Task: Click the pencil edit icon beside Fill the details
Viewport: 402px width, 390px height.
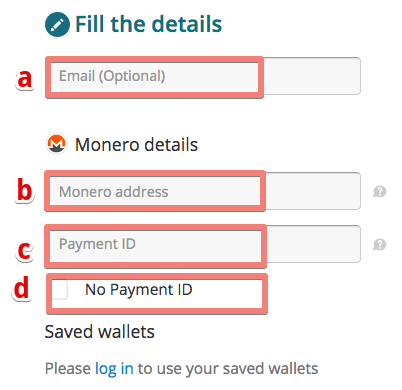Action: click(57, 24)
